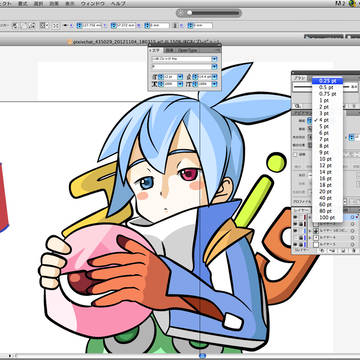This screenshot has width=360, height=360.
Task: Unlock layer レイヤー 4 via lock icon
Action: (x=301, y=238)
